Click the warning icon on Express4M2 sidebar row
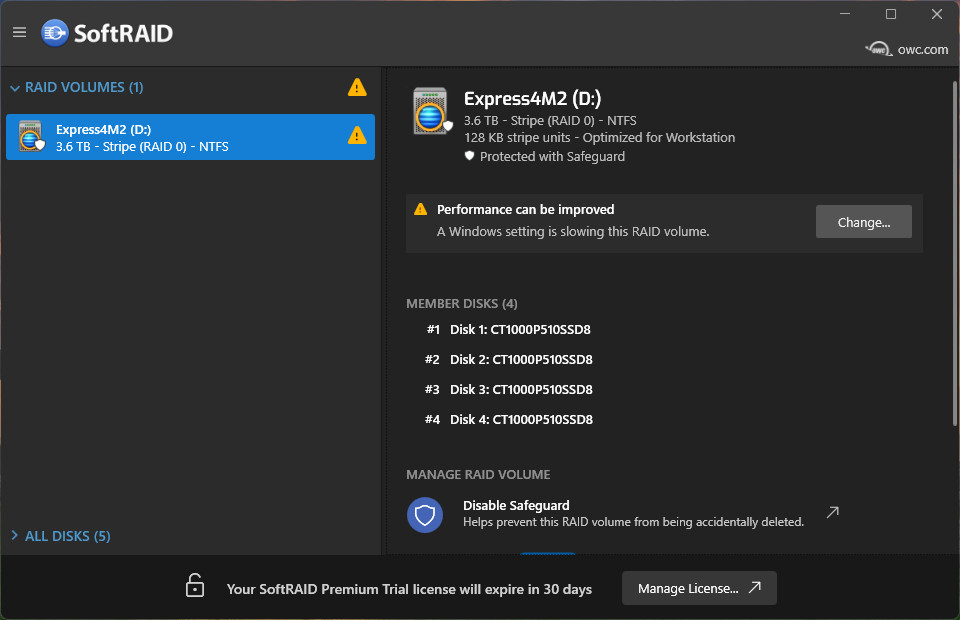Viewport: 960px width, 620px height. tap(357, 135)
